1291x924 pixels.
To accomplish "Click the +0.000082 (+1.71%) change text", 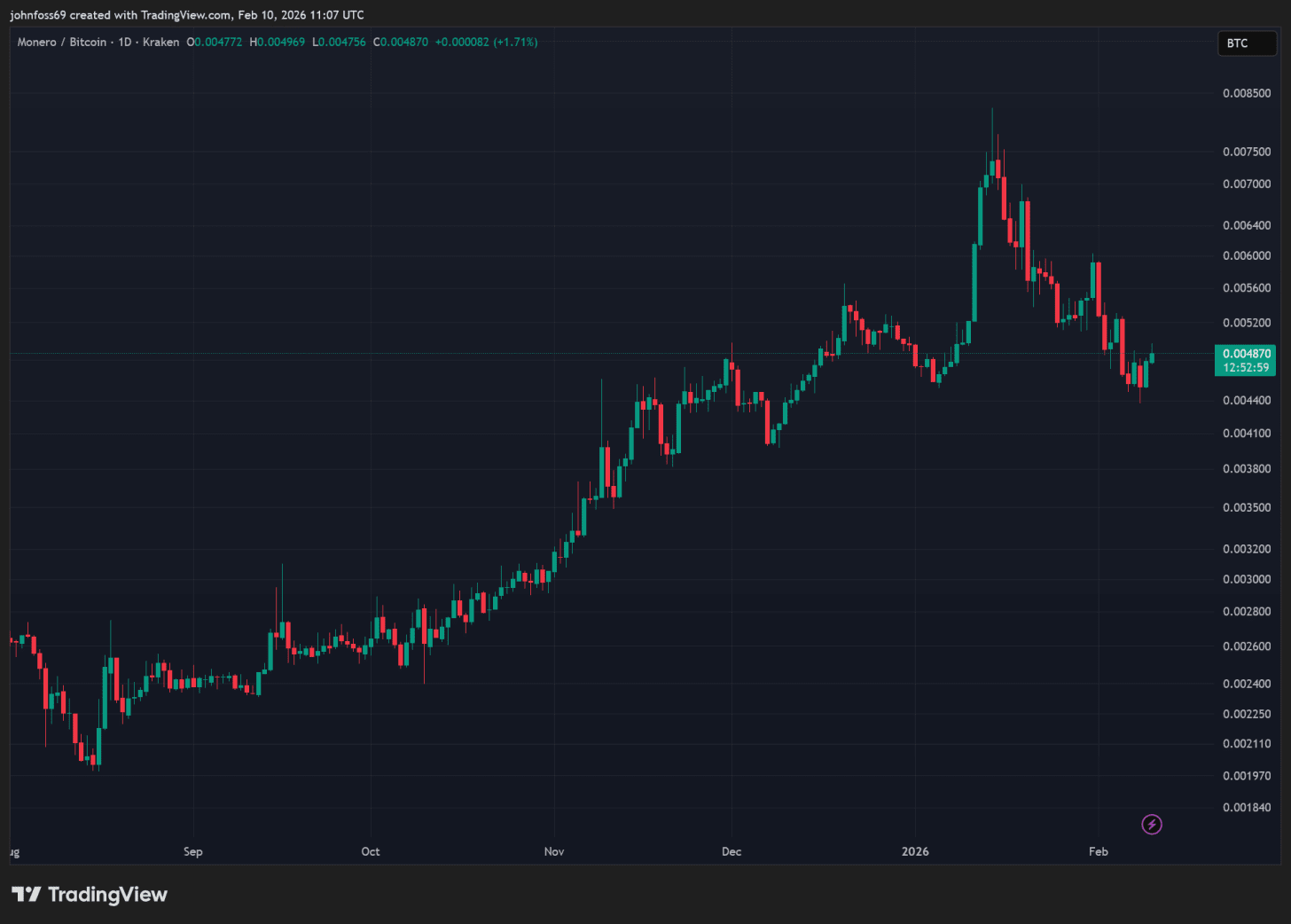I will coord(486,42).
